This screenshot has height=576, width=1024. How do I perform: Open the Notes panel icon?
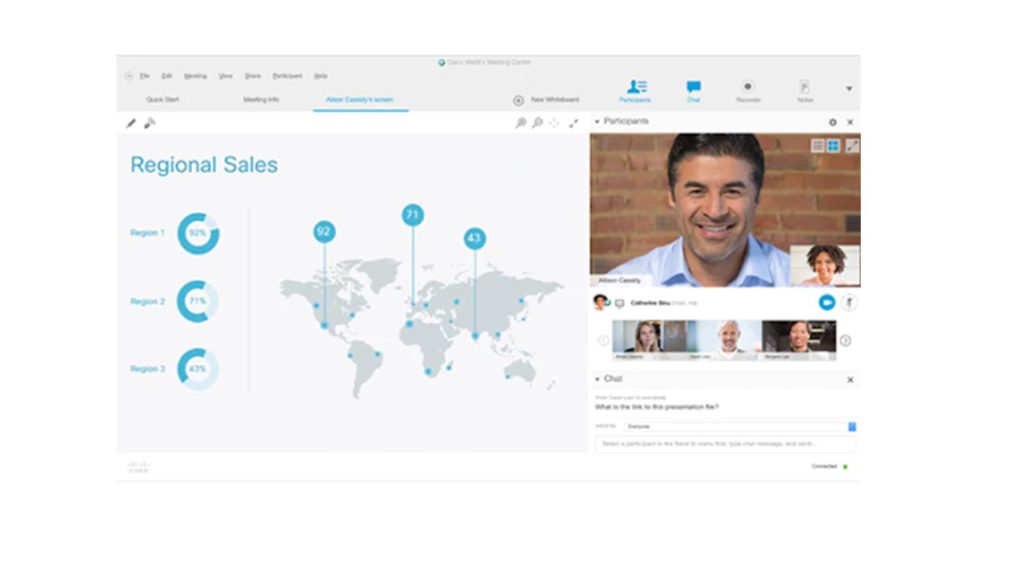[x=805, y=91]
